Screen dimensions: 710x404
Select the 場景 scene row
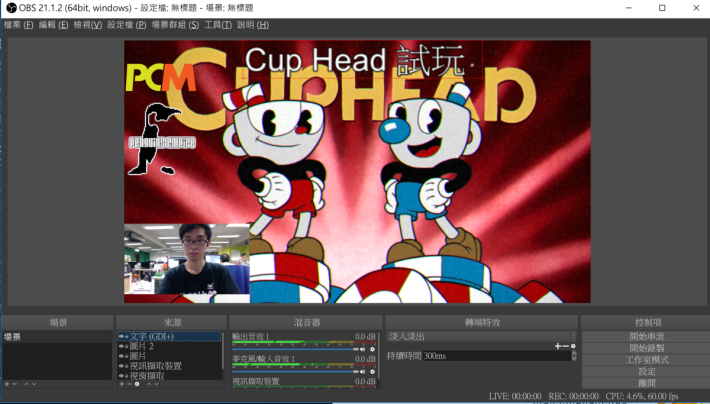click(57, 337)
